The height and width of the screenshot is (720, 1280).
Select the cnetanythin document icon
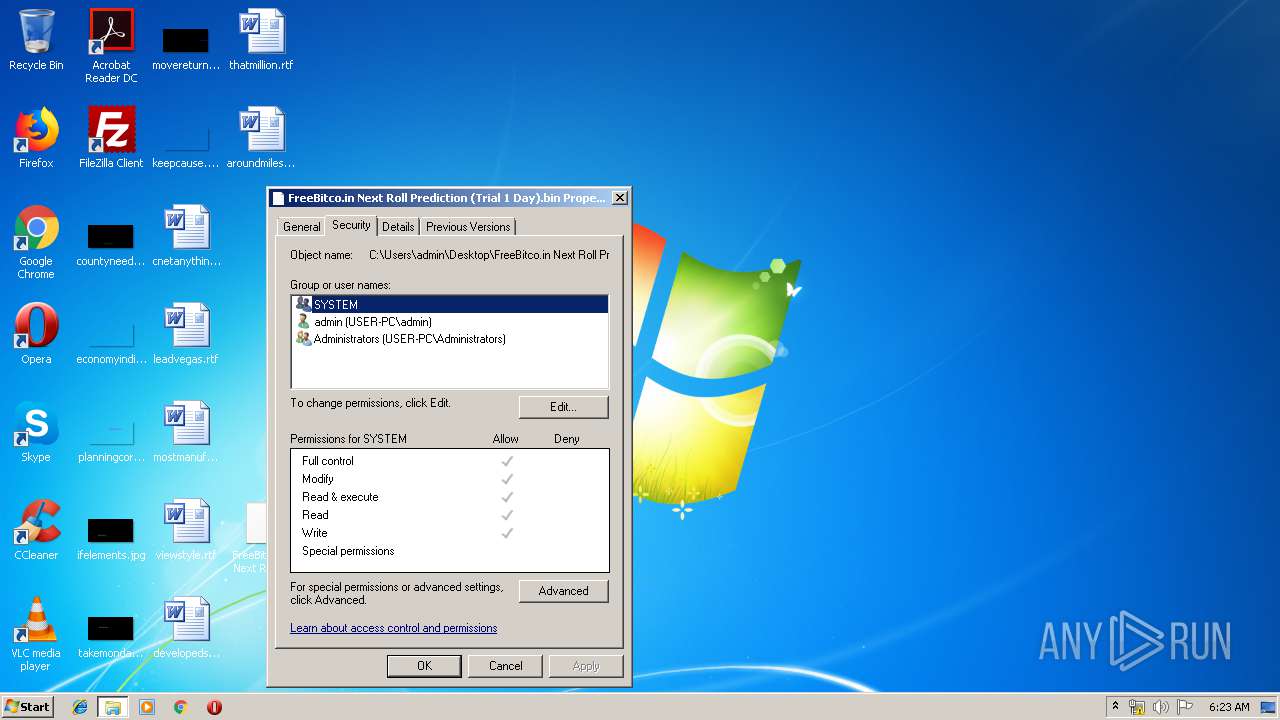186,236
